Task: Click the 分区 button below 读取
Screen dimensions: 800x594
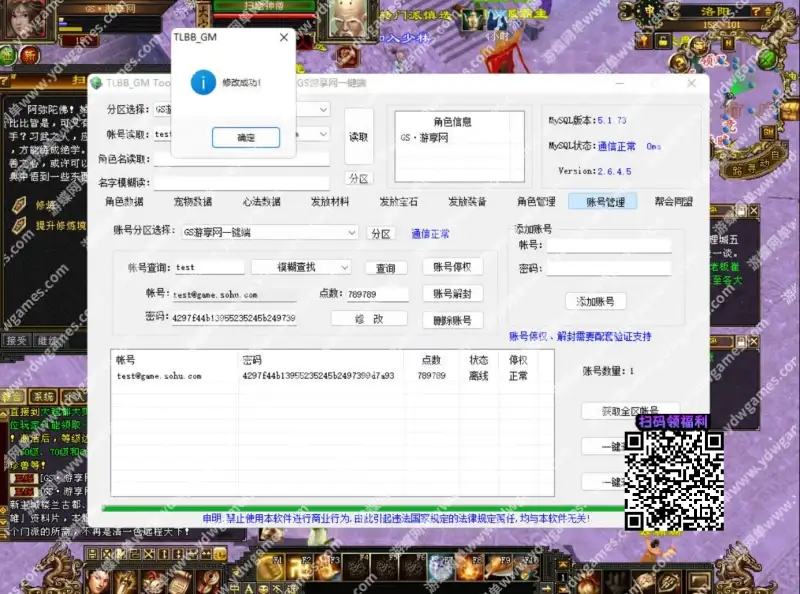Action: (x=359, y=179)
